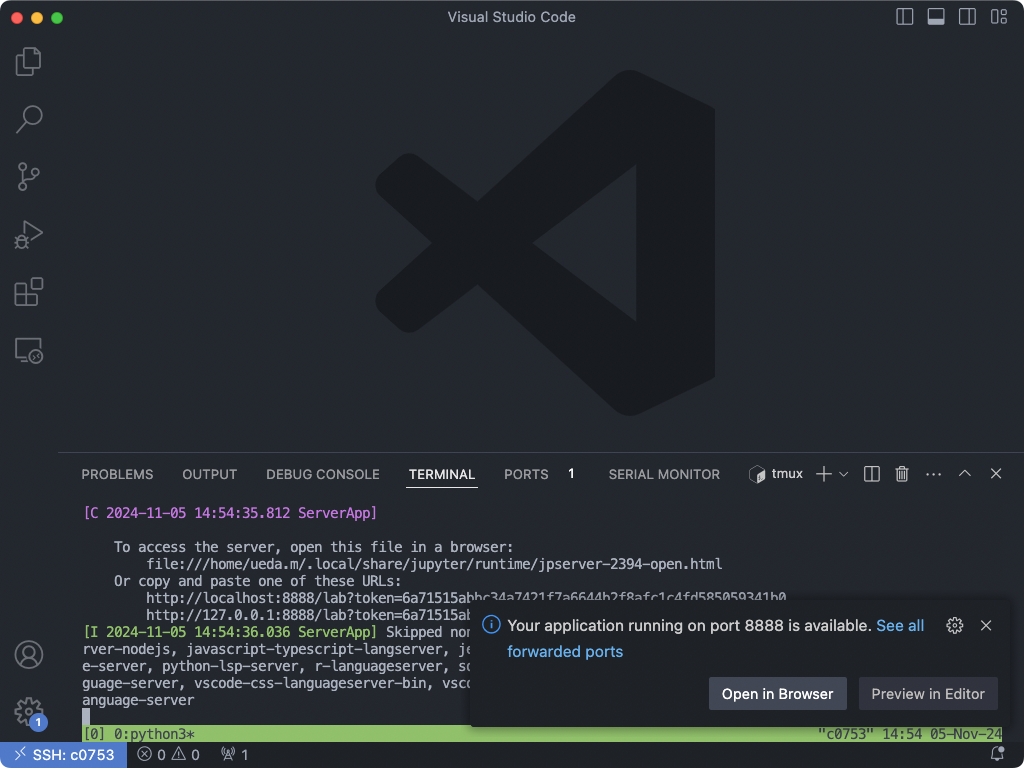The height and width of the screenshot is (768, 1024).
Task: Dismiss the port 8888 notification
Action: tap(986, 626)
